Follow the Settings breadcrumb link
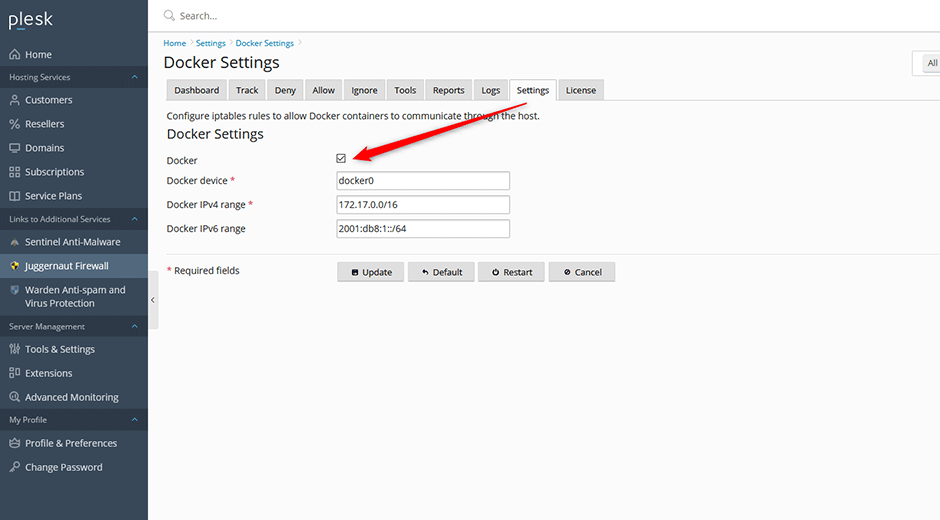The width and height of the screenshot is (940, 520). point(211,43)
